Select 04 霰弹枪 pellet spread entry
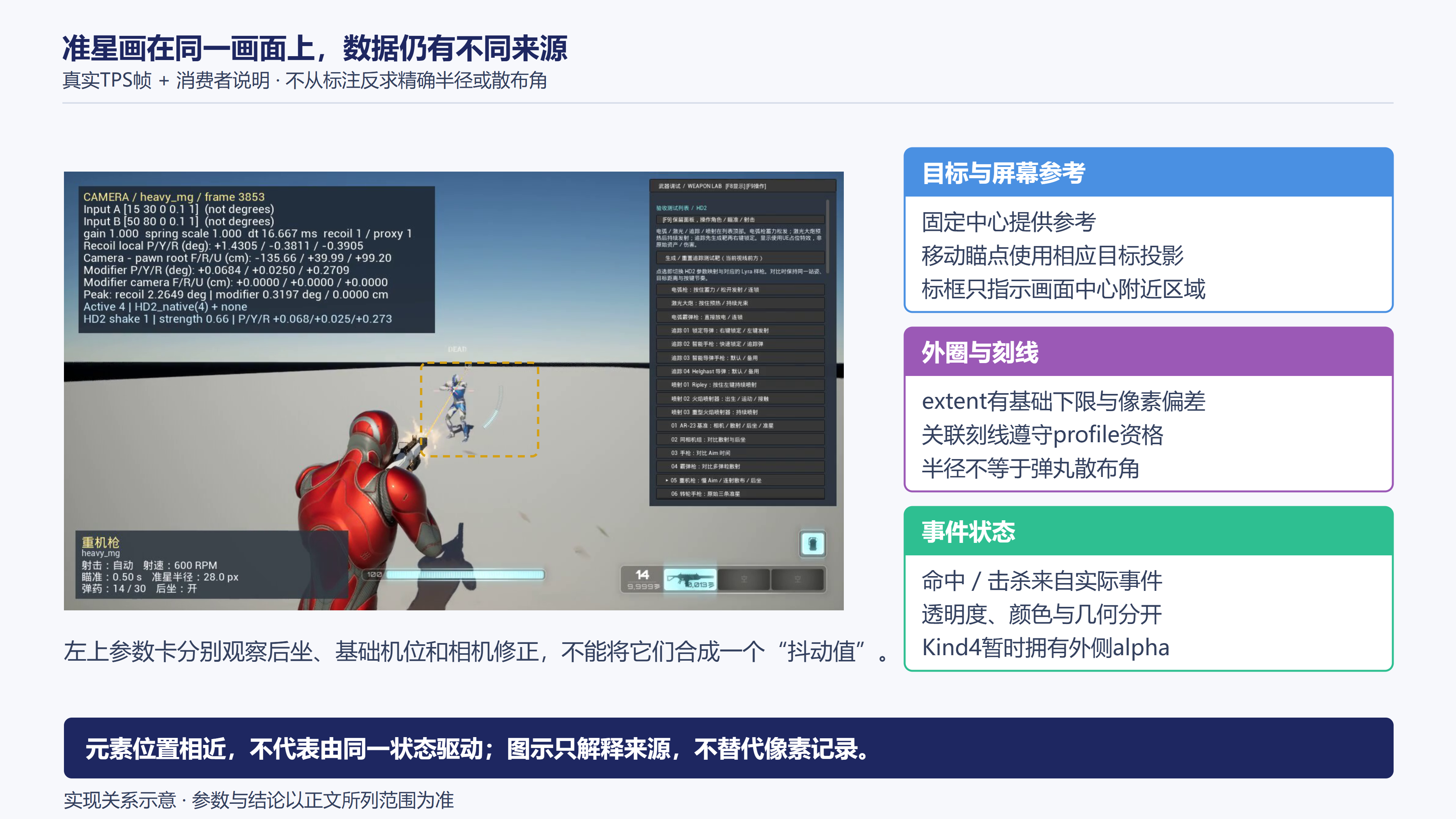The image size is (1456, 819). point(740,466)
